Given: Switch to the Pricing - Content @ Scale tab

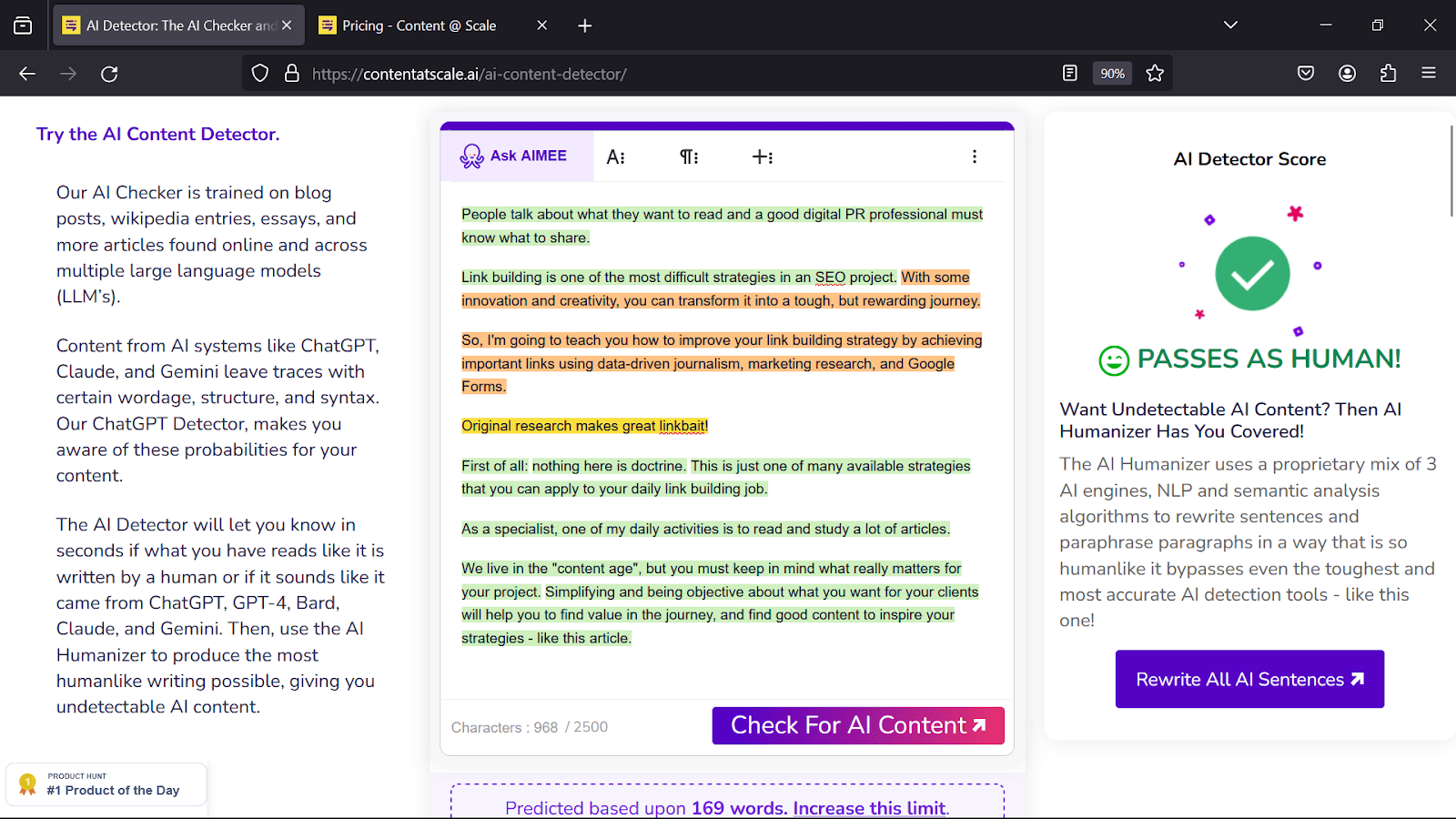Looking at the screenshot, I should (x=420, y=25).
